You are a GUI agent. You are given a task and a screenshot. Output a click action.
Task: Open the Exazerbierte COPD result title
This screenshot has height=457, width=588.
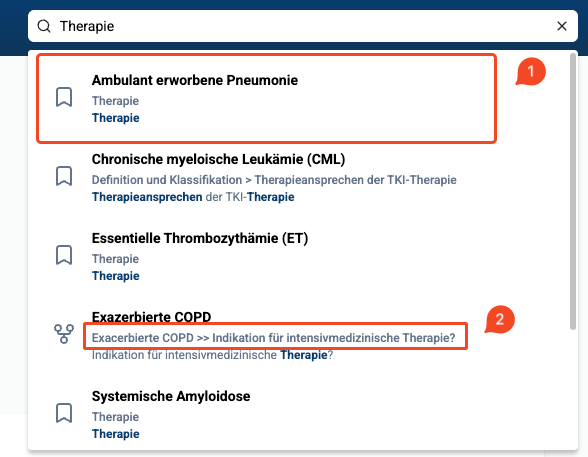152,317
